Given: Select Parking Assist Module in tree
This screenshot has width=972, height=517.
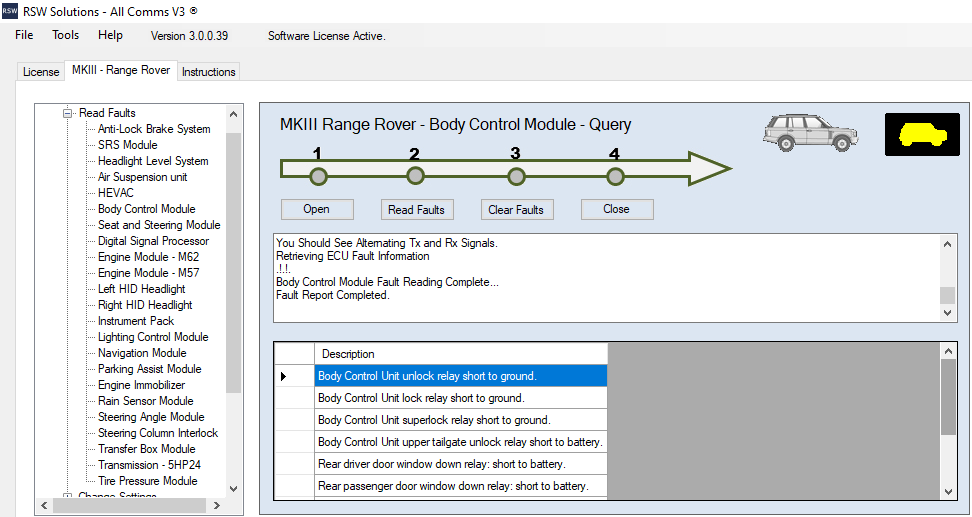Looking at the screenshot, I should [x=149, y=369].
